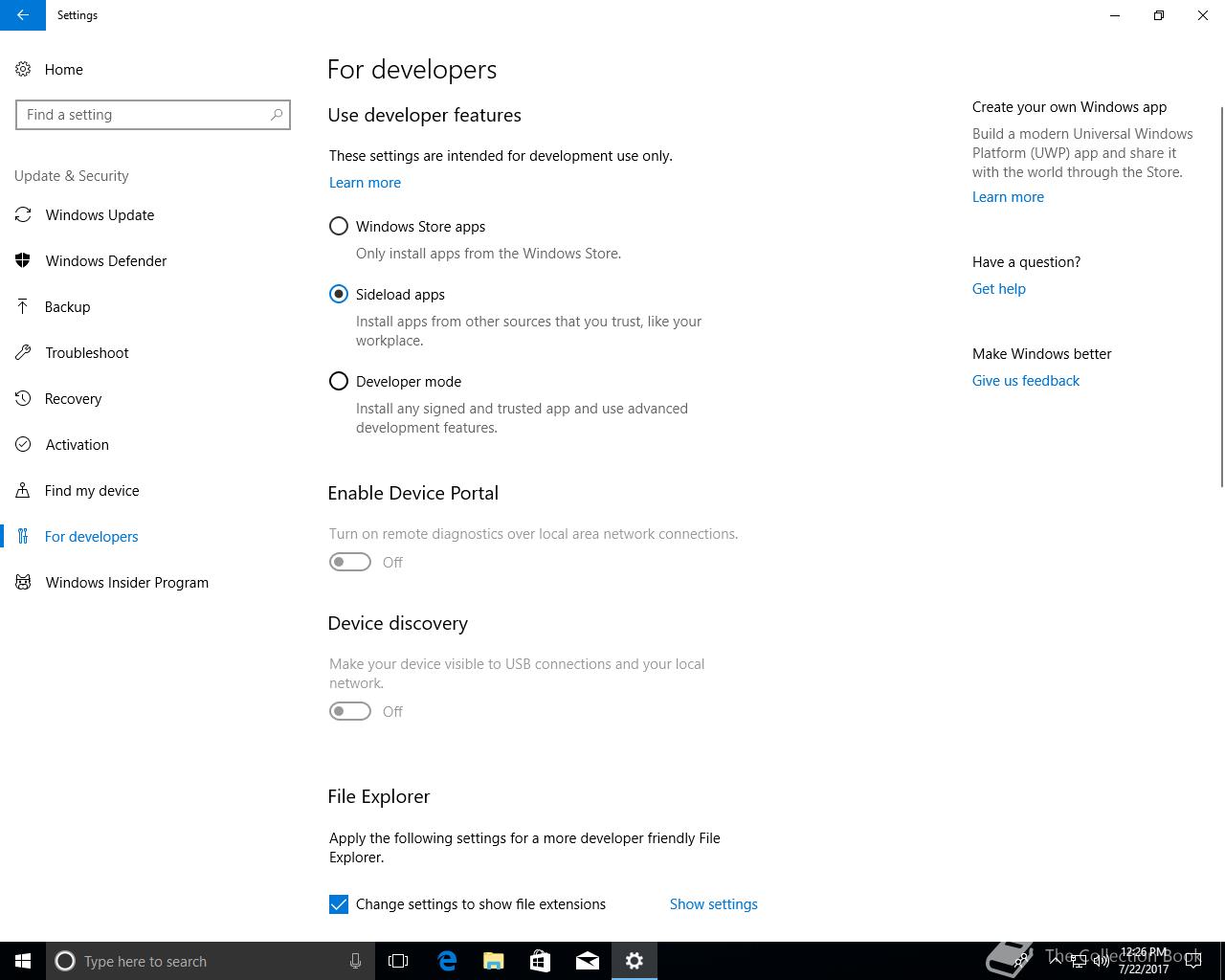Open the Start menu with the Windows logo
Screen dimensions: 1225x980
pos(23,961)
